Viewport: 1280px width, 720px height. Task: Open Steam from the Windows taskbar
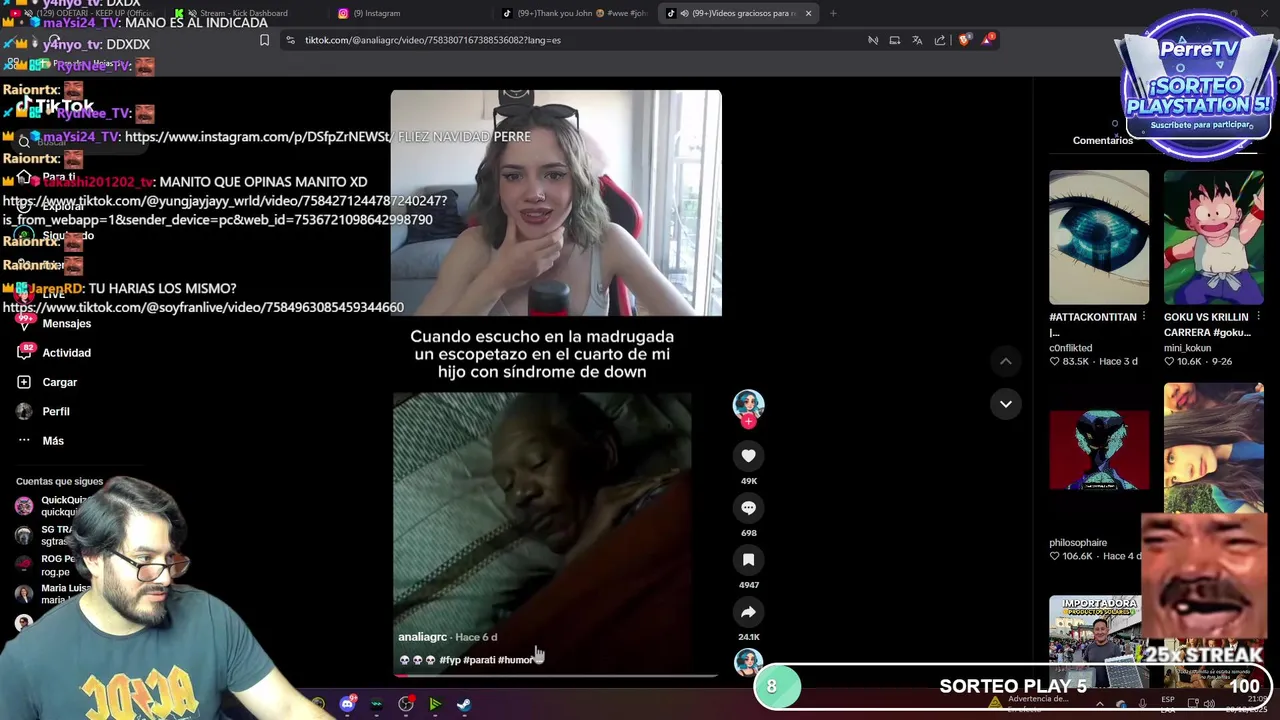coord(464,704)
